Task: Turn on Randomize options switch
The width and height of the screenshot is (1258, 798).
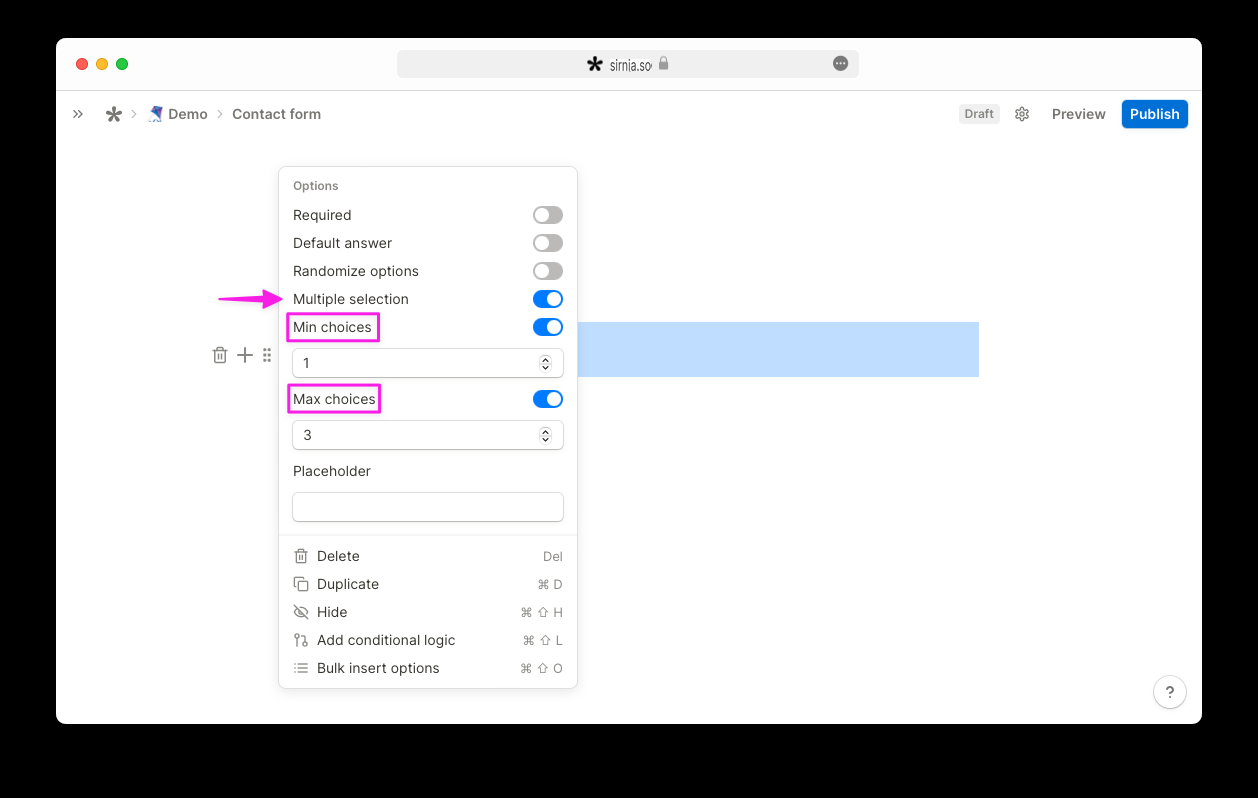Action: point(548,271)
